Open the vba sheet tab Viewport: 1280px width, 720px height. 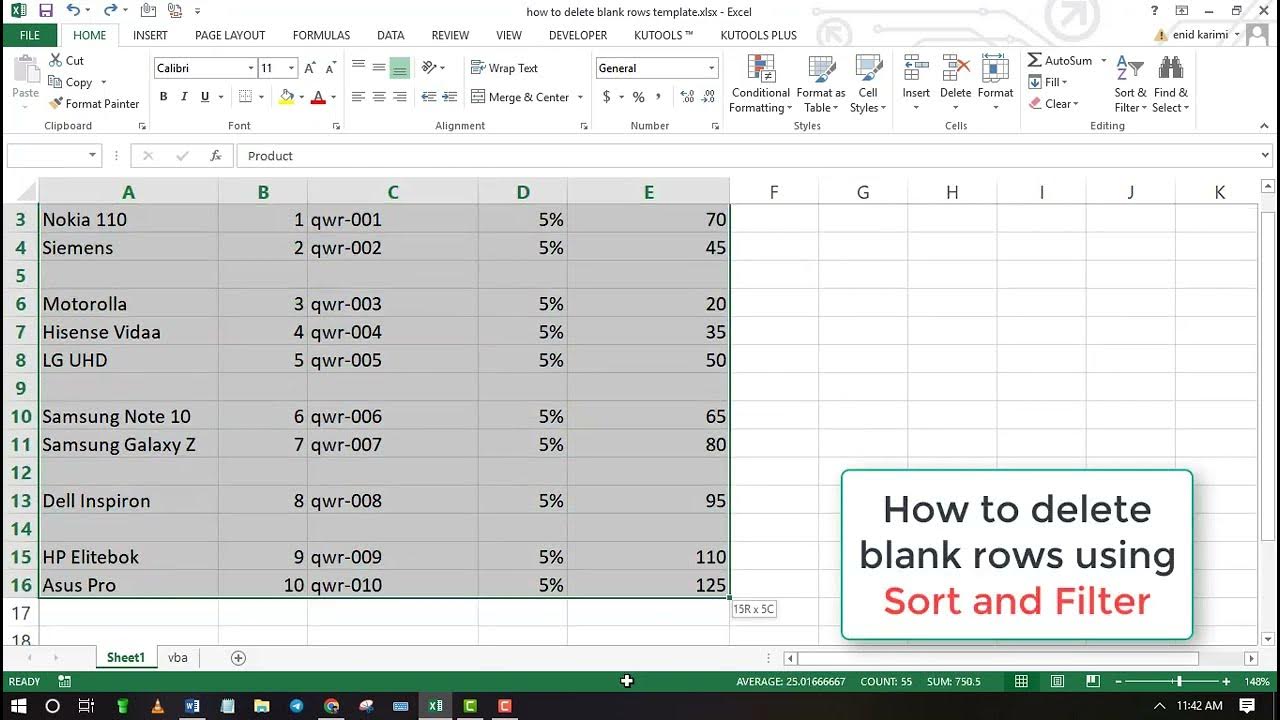[178, 658]
